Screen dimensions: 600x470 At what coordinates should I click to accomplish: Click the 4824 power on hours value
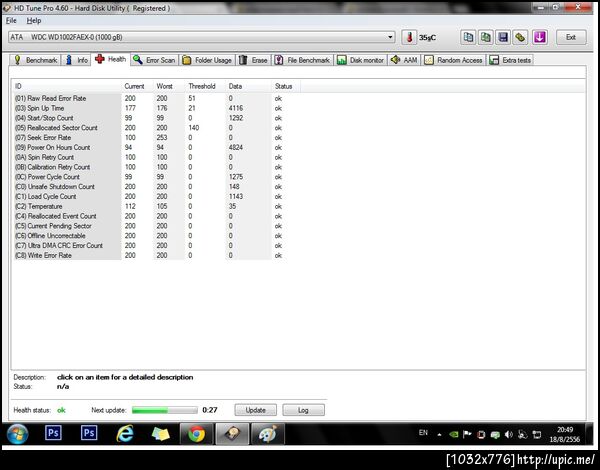(236, 147)
